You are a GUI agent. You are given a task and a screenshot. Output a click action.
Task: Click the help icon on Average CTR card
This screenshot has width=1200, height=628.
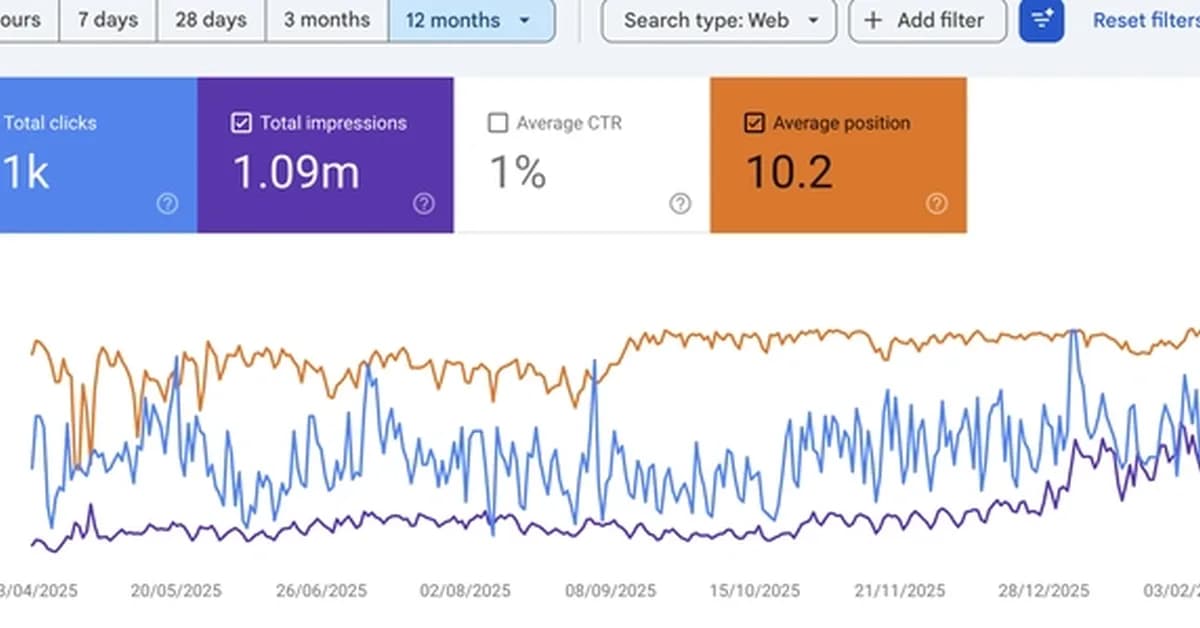pyautogui.click(x=681, y=204)
